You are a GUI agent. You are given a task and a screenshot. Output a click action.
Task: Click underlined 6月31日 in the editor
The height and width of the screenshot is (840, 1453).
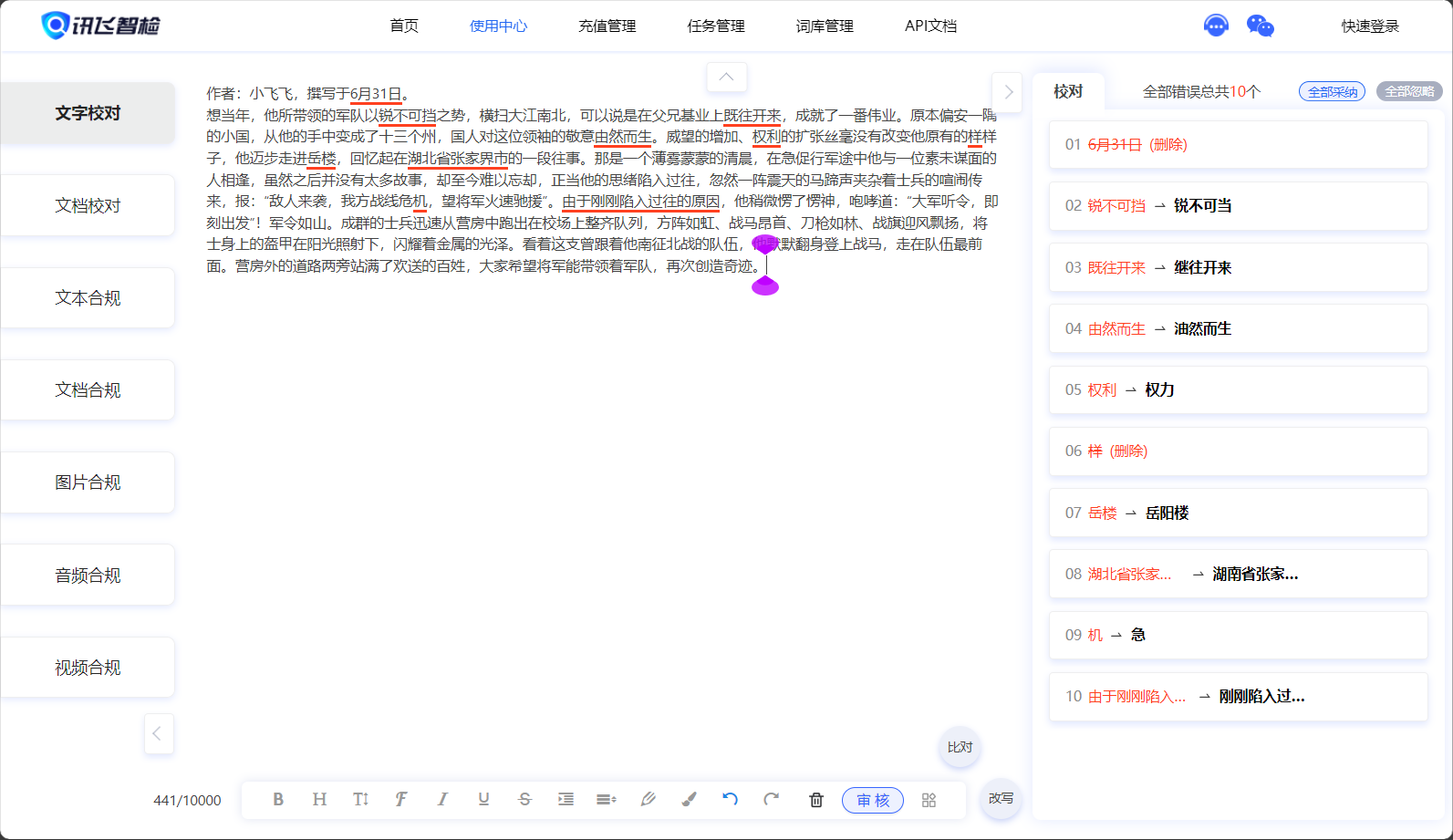[x=376, y=94]
